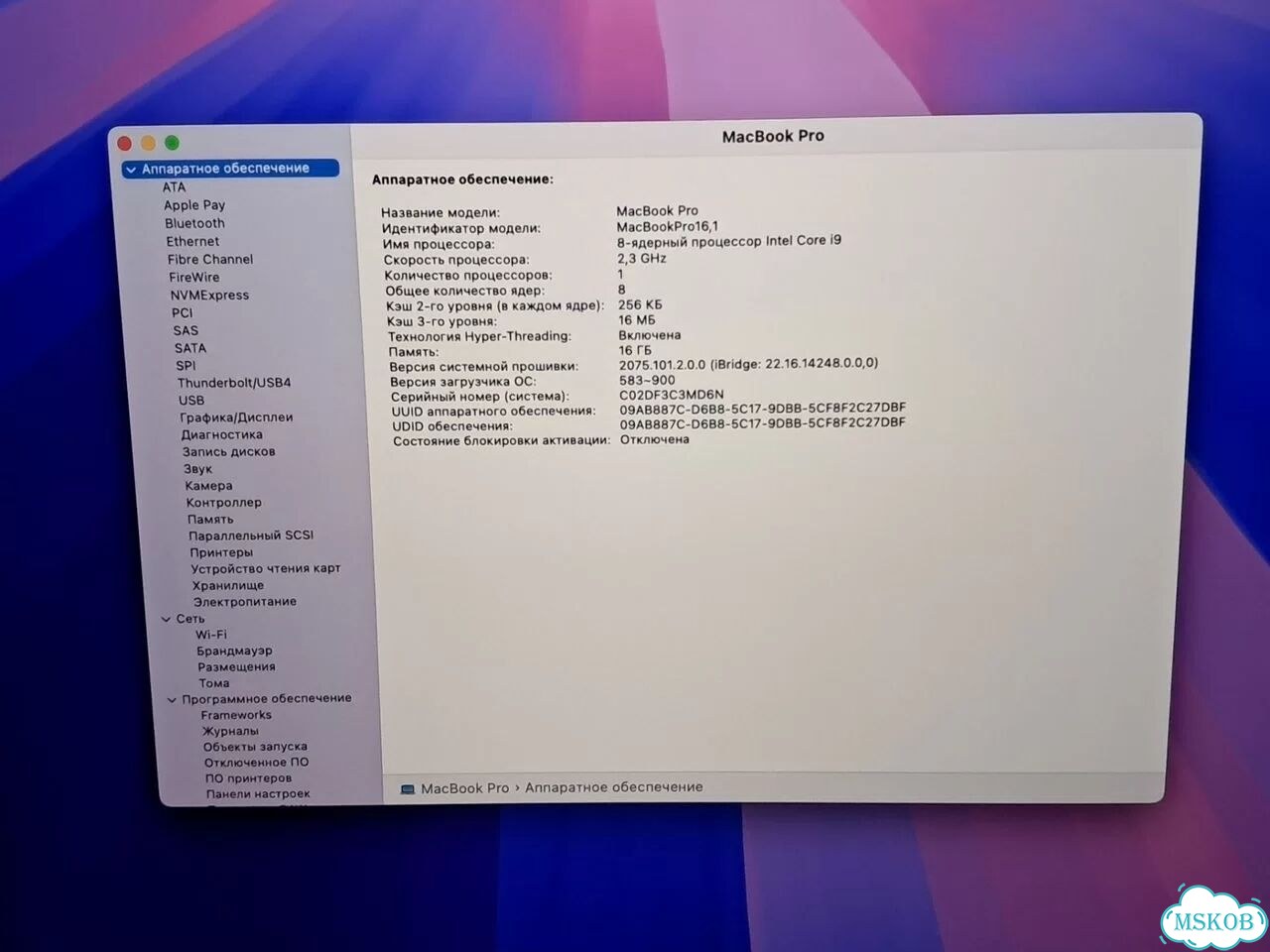Select Диагностика in the sidebar
Screen dimensions: 1270x952
coord(221,434)
